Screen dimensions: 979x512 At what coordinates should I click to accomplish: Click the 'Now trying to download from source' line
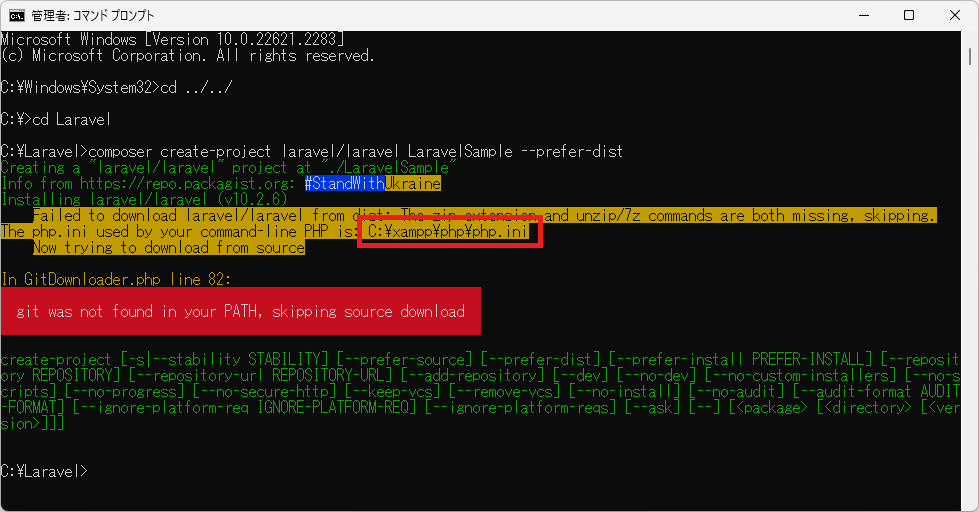(x=169, y=248)
